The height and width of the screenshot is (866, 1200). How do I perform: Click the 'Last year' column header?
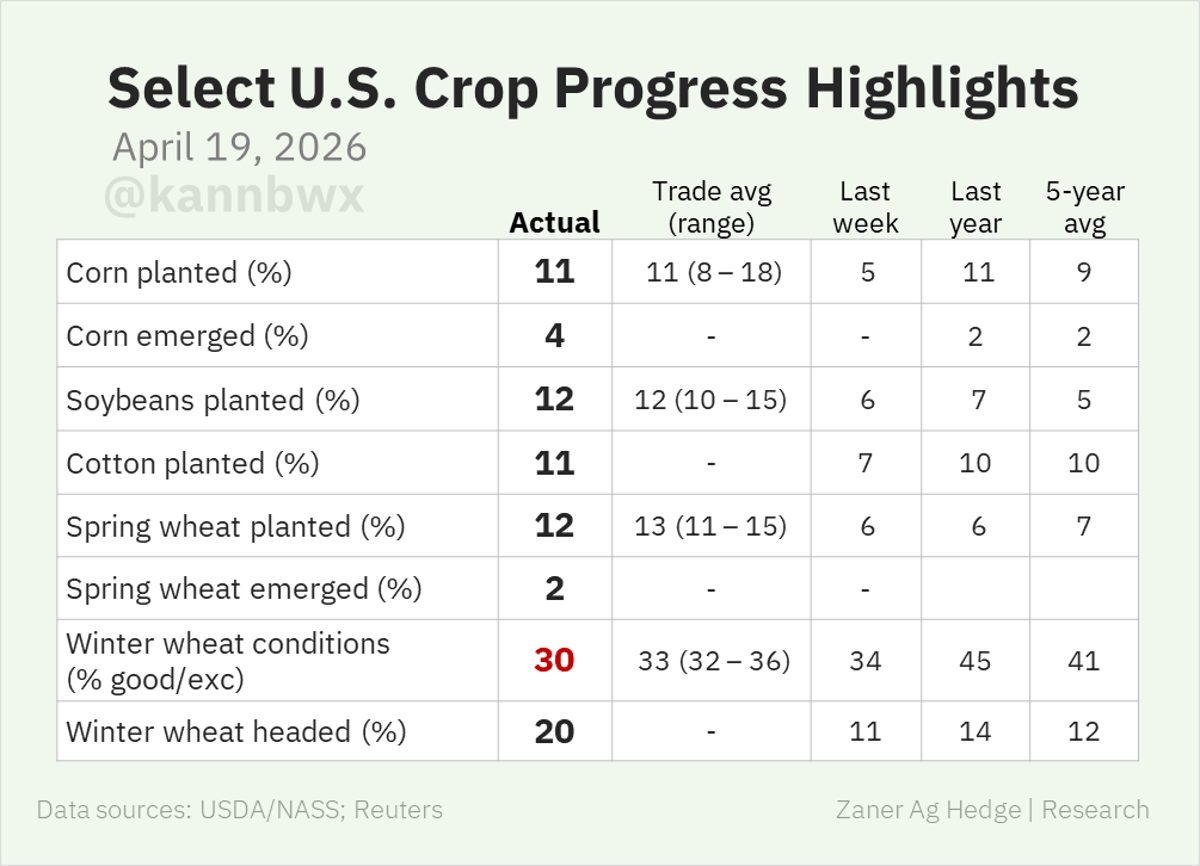click(x=975, y=206)
